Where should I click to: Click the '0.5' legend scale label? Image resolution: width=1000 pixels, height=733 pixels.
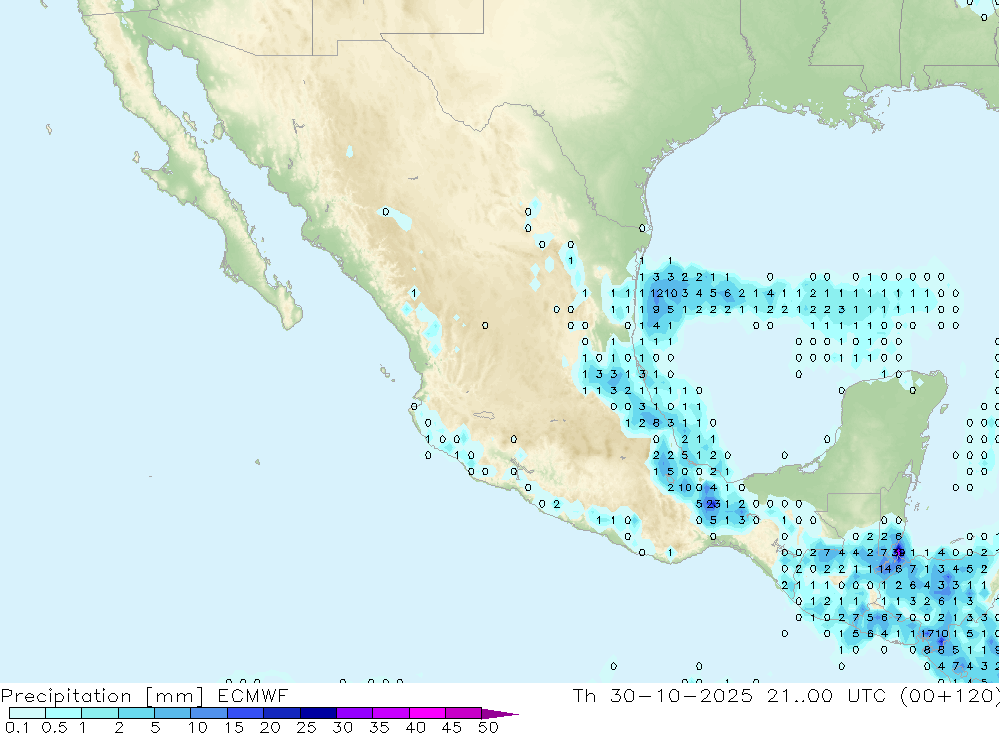tap(54, 727)
